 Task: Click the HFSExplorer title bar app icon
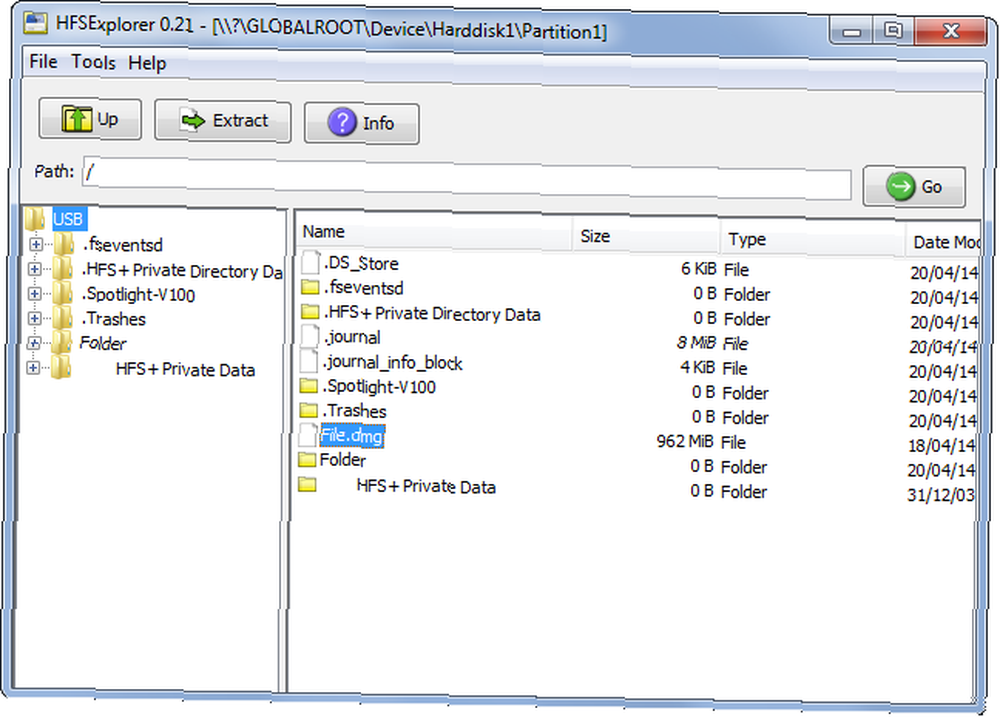36,22
